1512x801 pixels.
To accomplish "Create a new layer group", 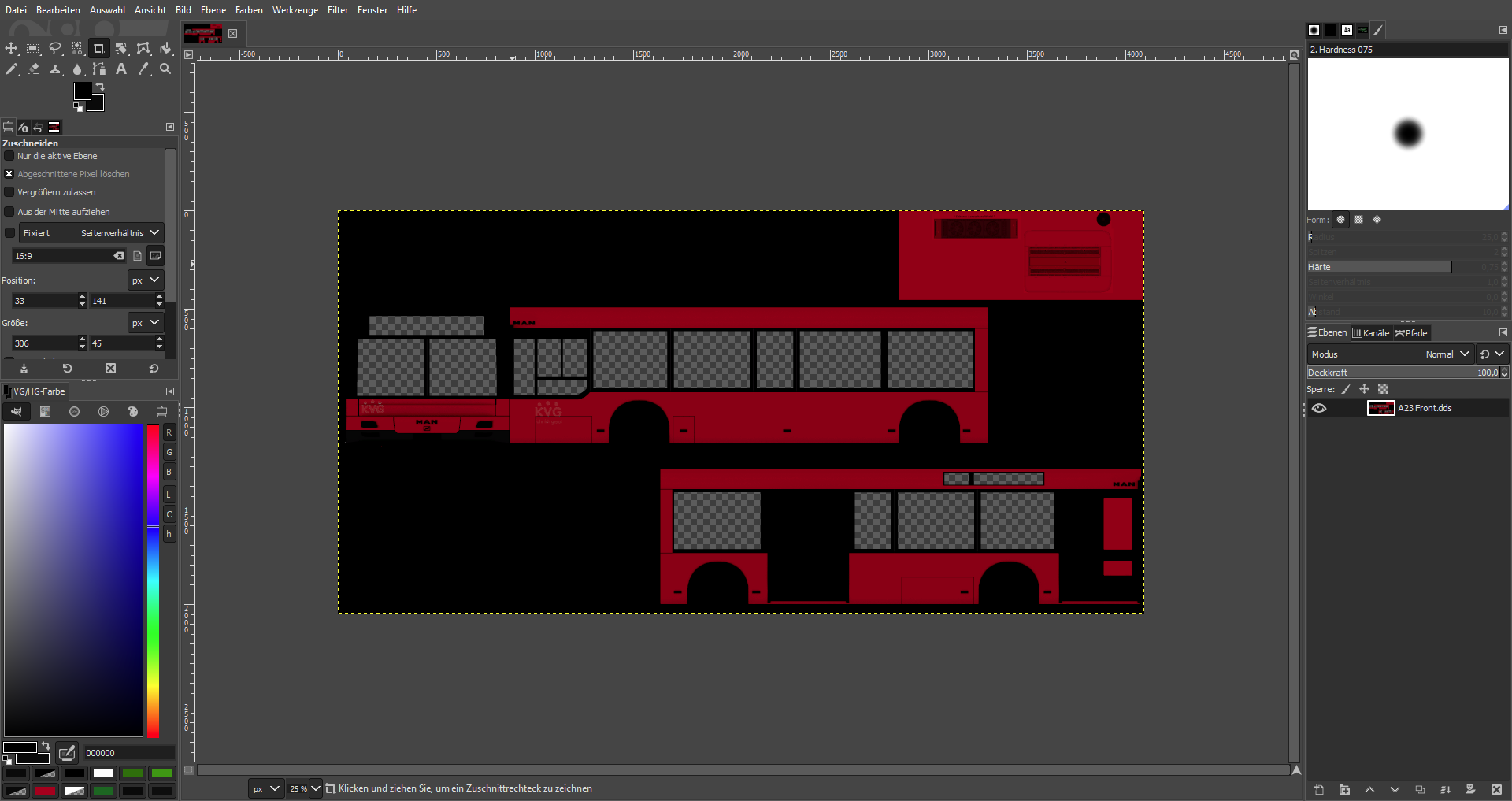I will coord(1344,789).
